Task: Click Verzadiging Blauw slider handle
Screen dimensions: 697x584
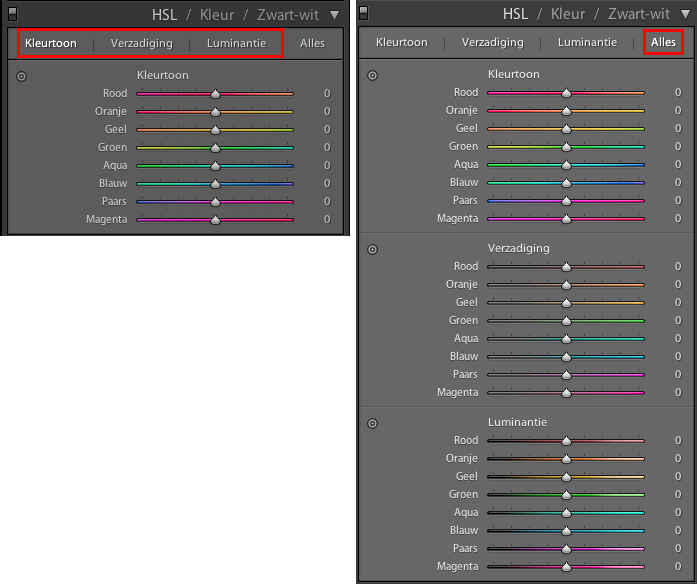Action: (566, 356)
